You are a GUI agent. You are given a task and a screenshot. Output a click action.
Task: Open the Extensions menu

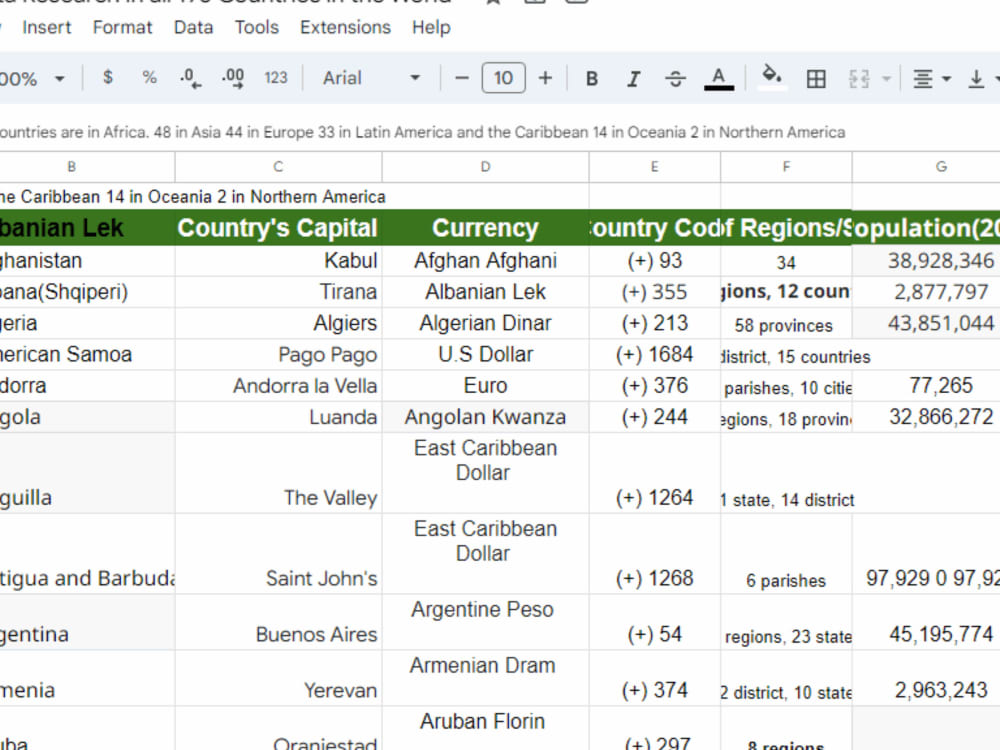coord(344,27)
